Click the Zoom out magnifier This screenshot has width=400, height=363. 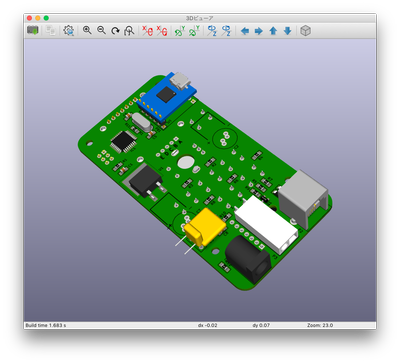tap(101, 30)
